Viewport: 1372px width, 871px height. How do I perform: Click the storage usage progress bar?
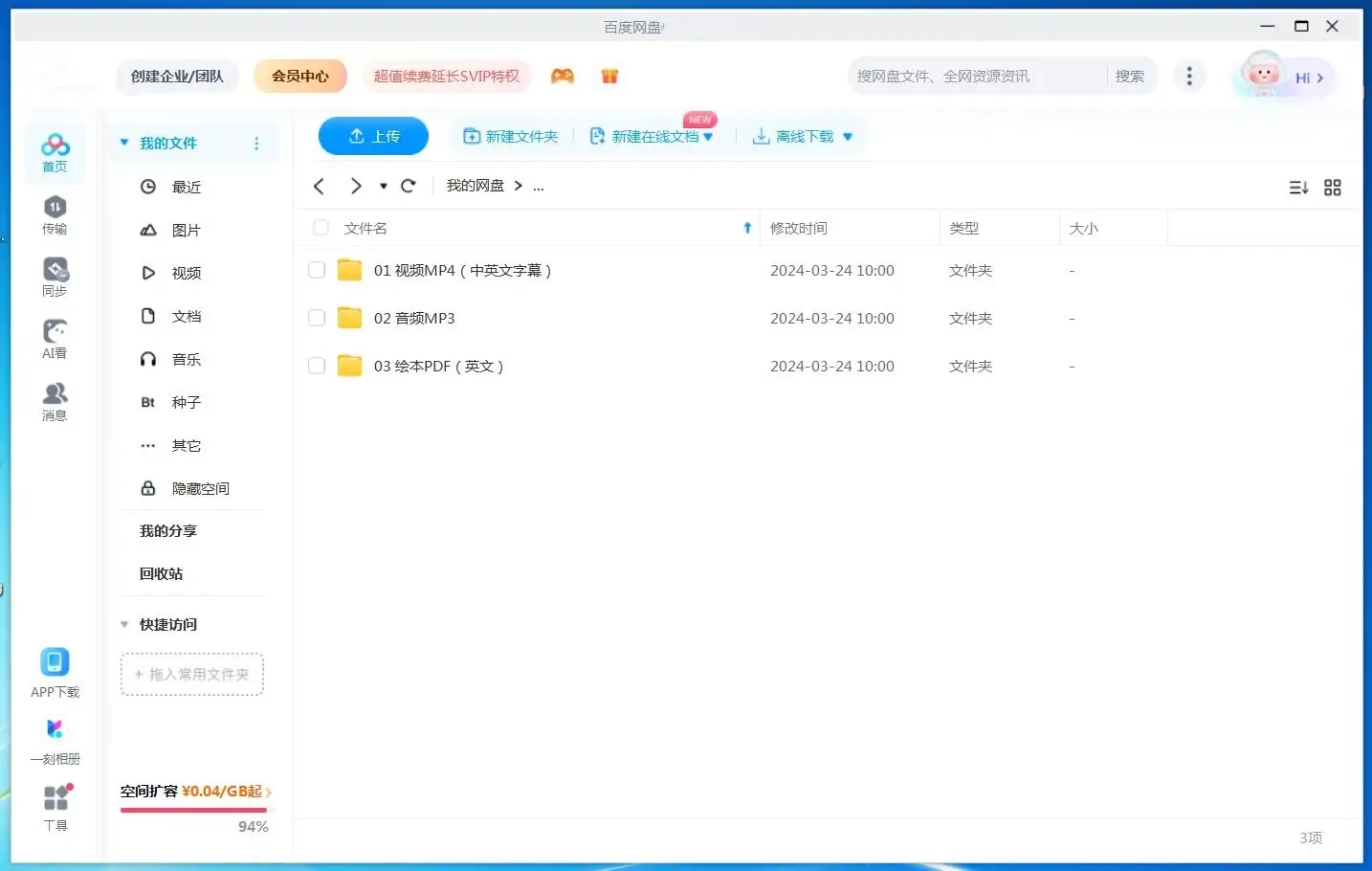193,810
